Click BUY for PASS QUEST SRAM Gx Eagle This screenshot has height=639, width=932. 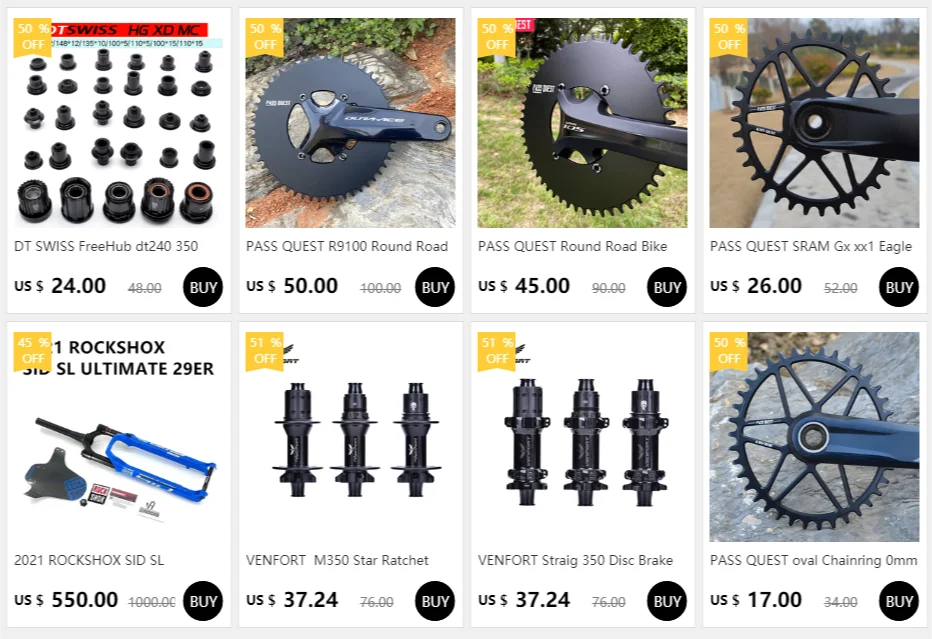[x=899, y=287]
